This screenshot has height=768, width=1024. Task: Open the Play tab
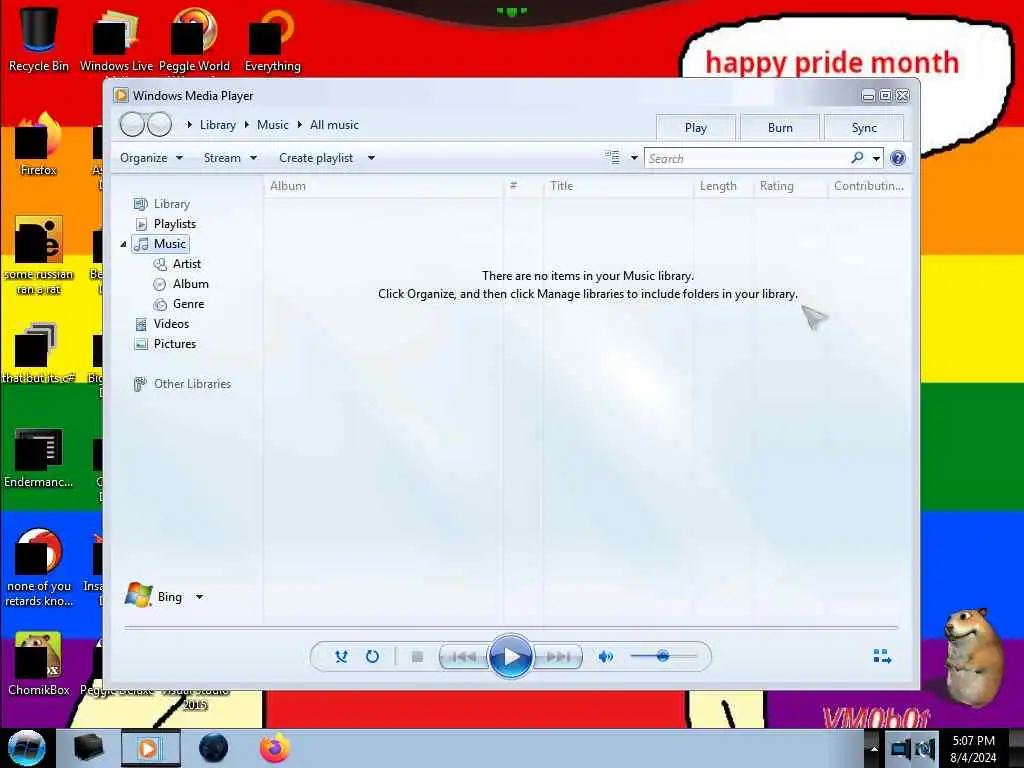point(696,127)
